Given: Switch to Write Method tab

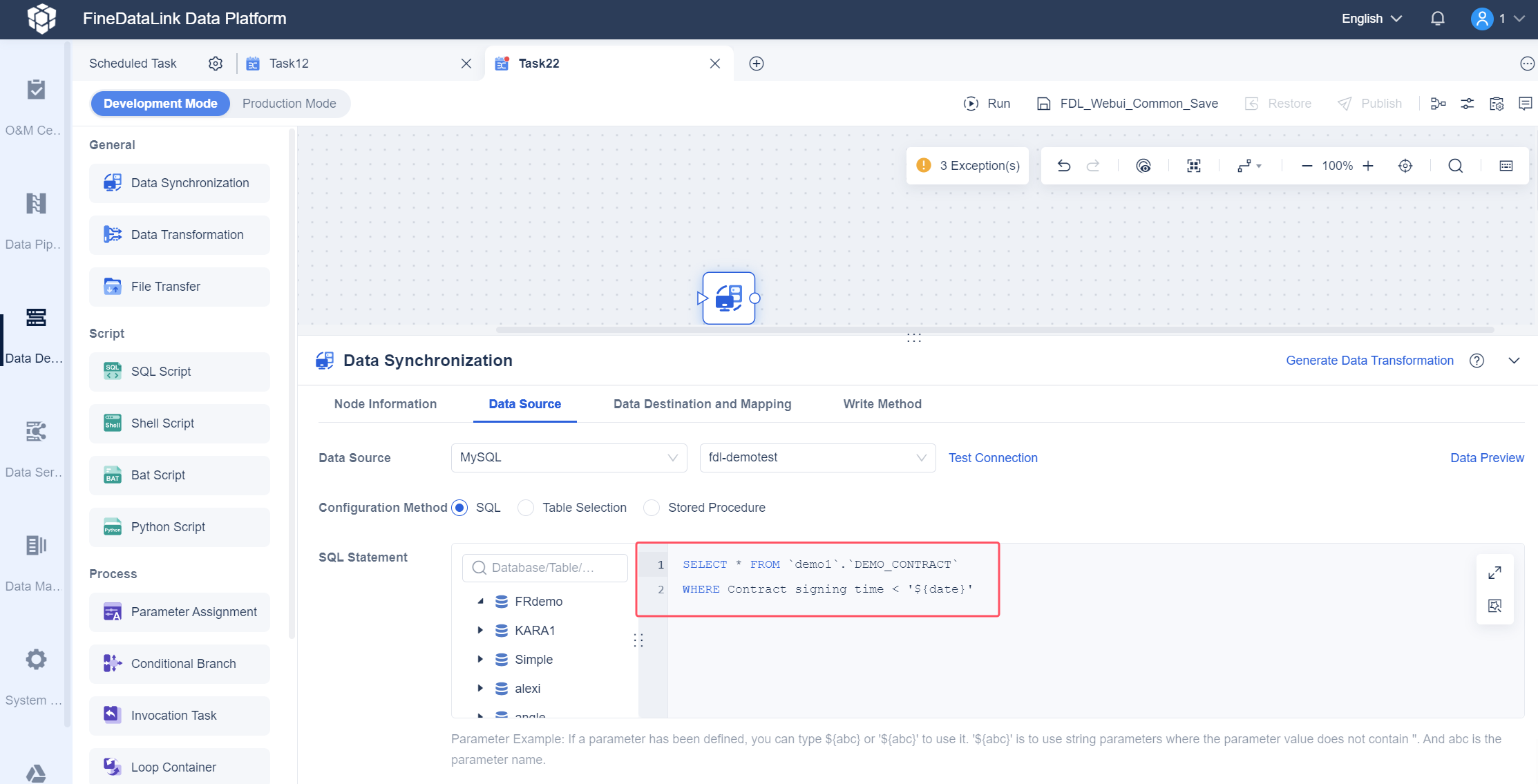Looking at the screenshot, I should coord(882,404).
